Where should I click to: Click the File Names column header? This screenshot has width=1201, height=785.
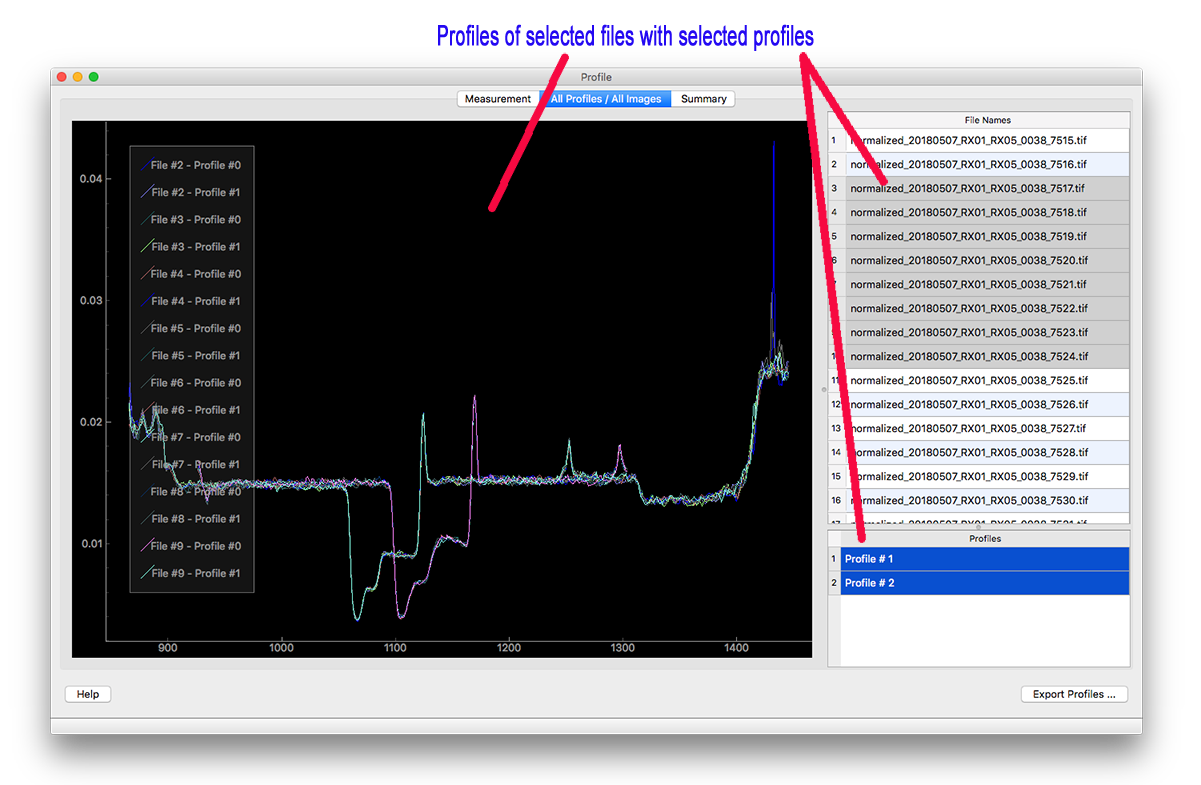coord(986,120)
